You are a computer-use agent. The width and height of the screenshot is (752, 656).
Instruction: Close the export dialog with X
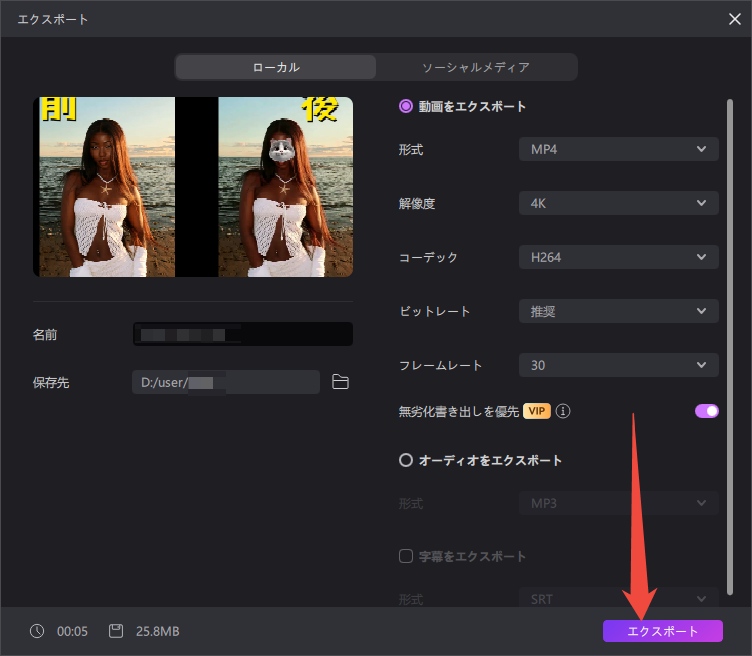point(734,18)
